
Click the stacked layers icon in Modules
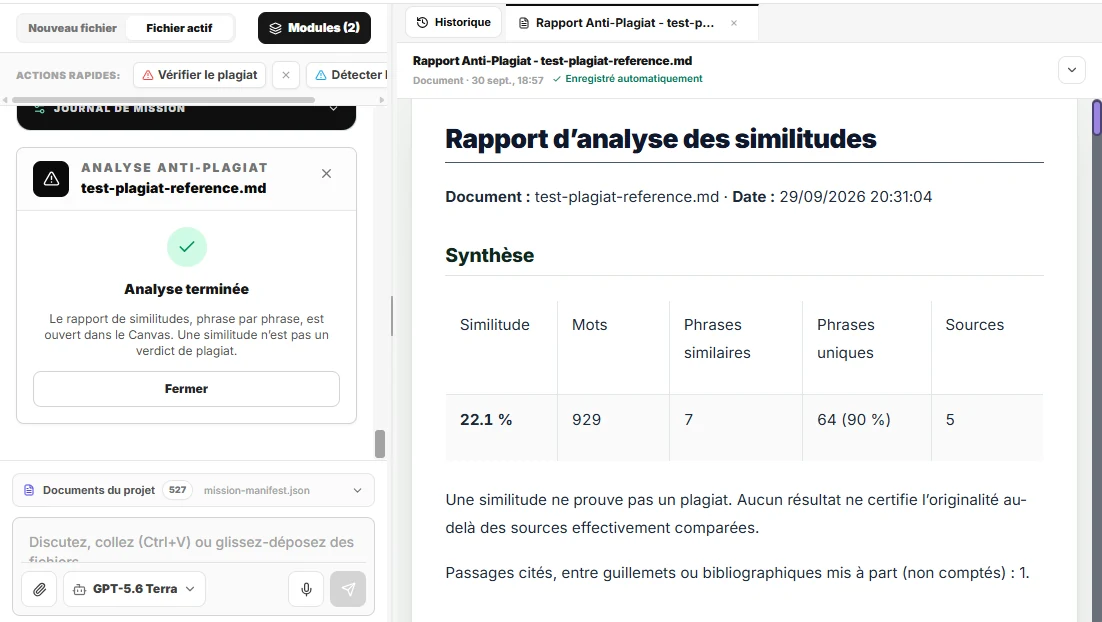point(276,28)
